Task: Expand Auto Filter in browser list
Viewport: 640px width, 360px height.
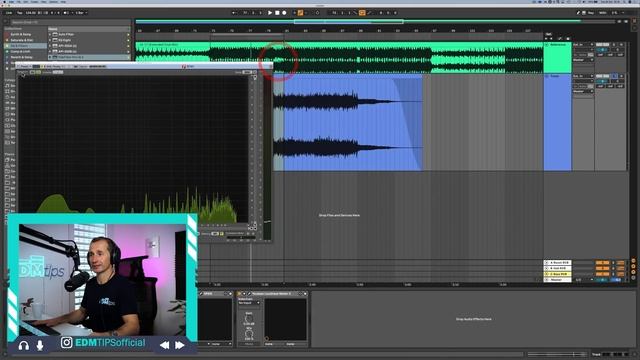Action: [x=50, y=34]
